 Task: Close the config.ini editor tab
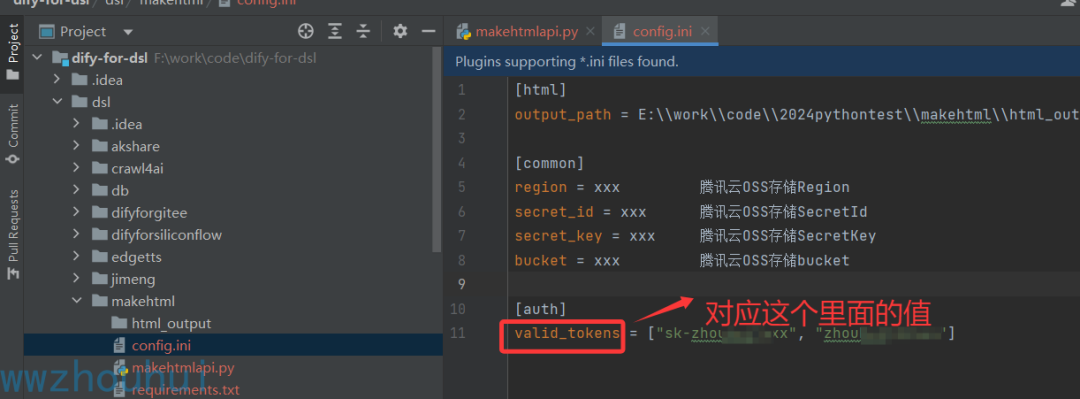(705, 31)
